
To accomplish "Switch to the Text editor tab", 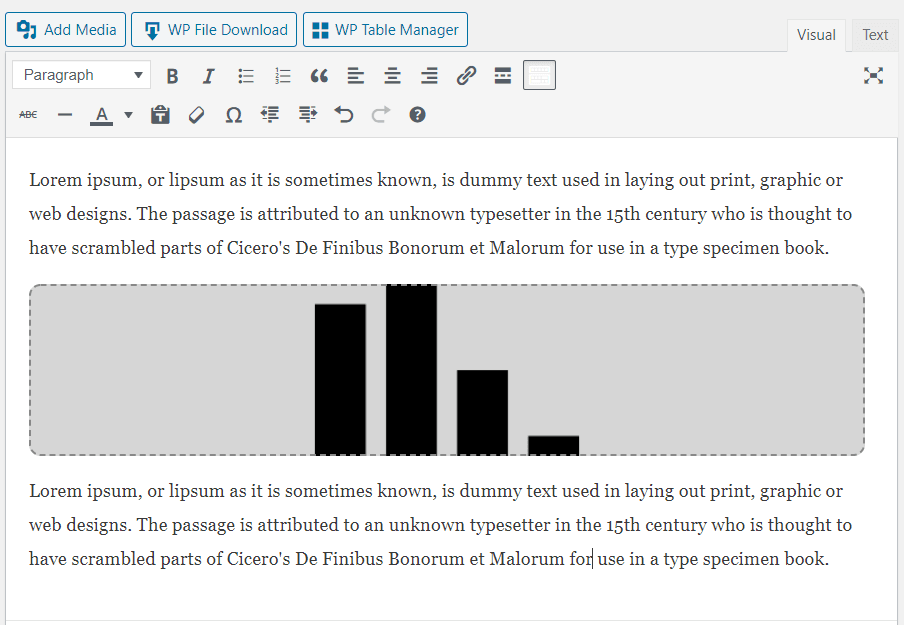I will (x=875, y=35).
